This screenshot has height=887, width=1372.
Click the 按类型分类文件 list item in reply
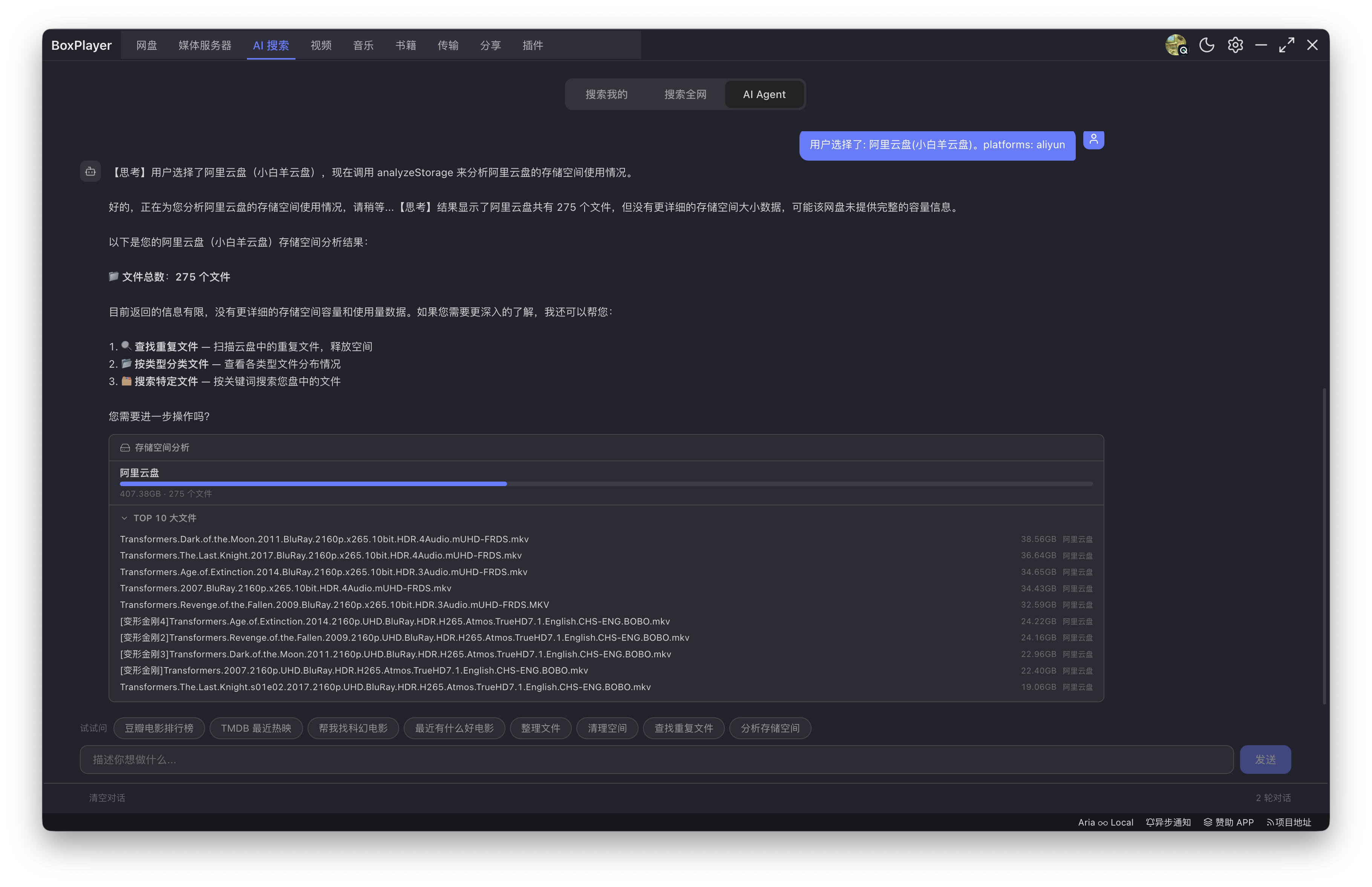point(225,364)
